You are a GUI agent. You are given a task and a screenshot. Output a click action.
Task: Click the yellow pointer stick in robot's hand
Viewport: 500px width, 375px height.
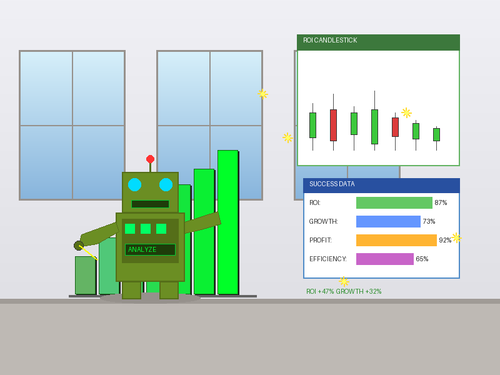[88, 253]
